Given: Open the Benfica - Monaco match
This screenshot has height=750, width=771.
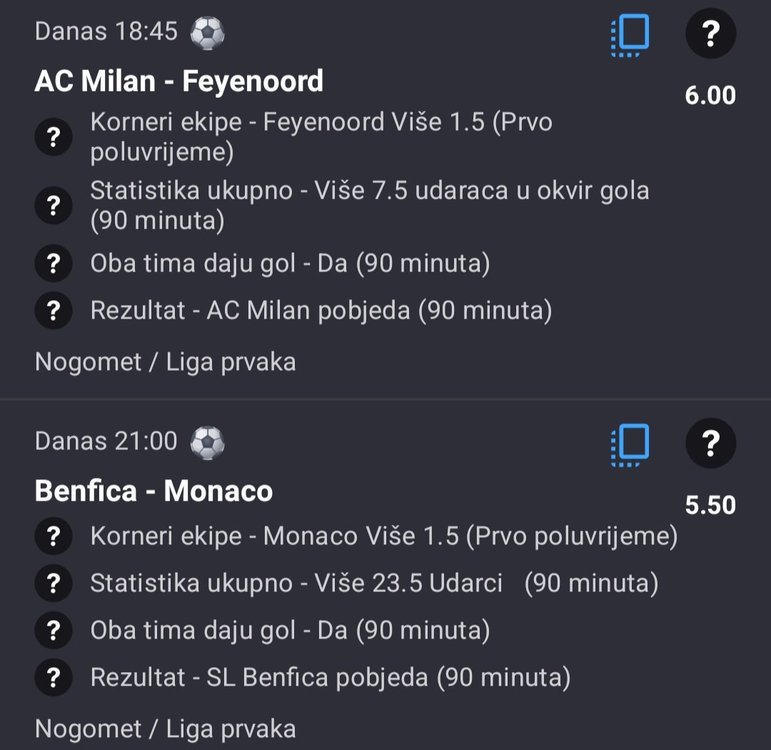Looking at the screenshot, I should pyautogui.click(x=153, y=491).
